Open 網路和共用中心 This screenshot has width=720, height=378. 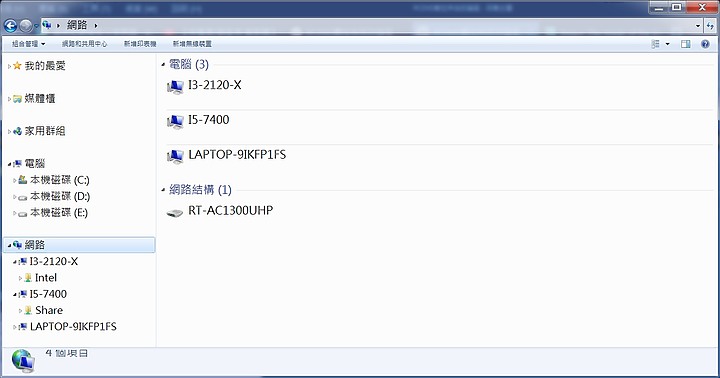(x=84, y=44)
